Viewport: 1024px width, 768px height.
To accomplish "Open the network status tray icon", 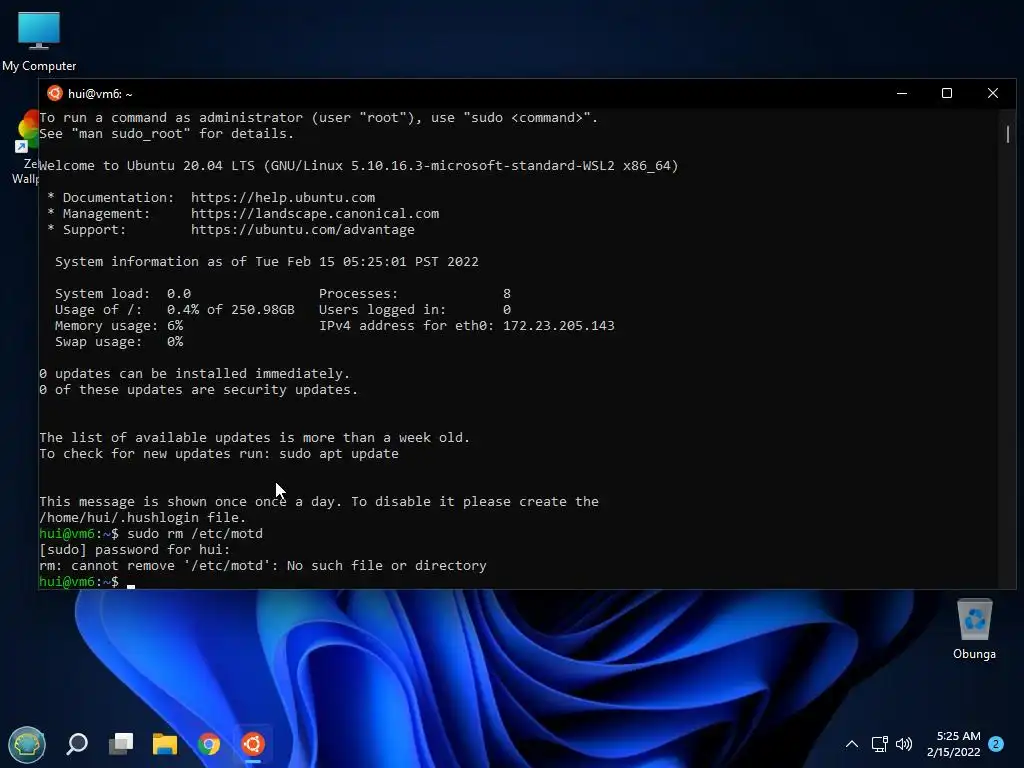I will [x=879, y=744].
